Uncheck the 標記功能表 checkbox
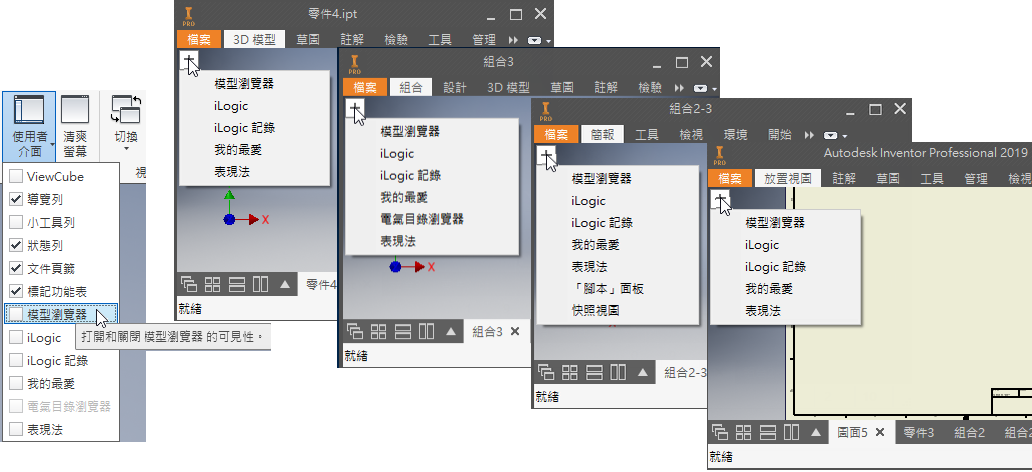Viewport: 1032px width, 472px height. click(16, 291)
